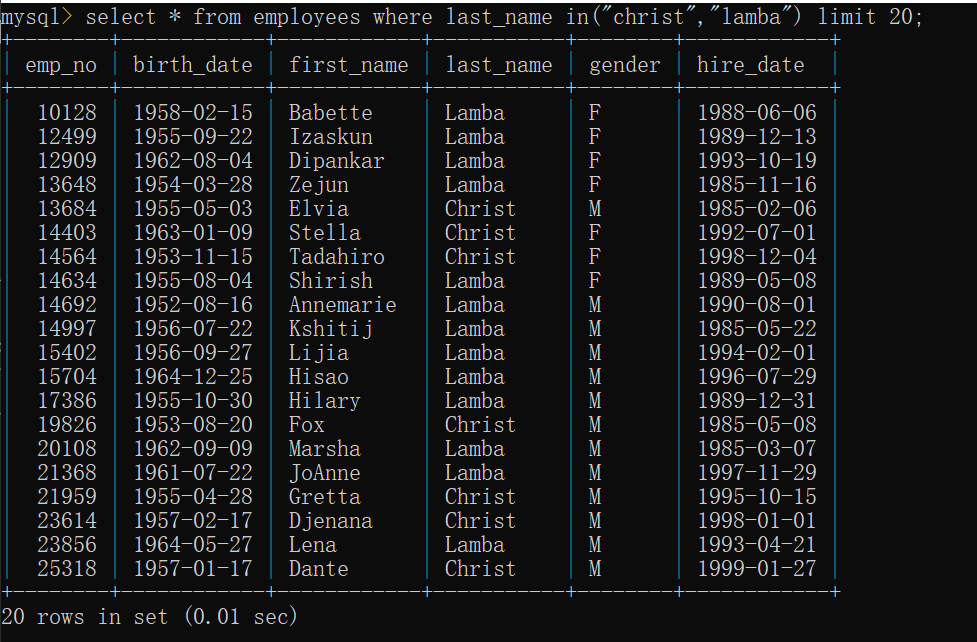This screenshot has width=977, height=642.
Task: Click employee number 15704
Action: (x=67, y=377)
